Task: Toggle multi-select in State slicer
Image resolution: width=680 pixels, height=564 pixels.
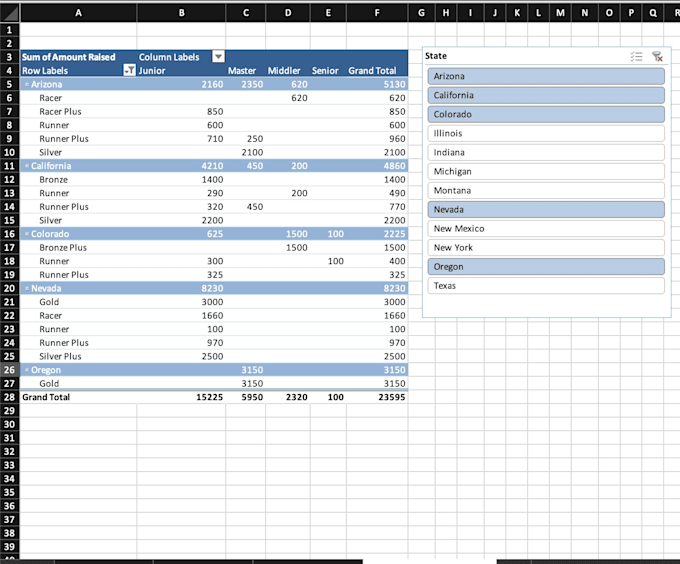Action: point(636,56)
